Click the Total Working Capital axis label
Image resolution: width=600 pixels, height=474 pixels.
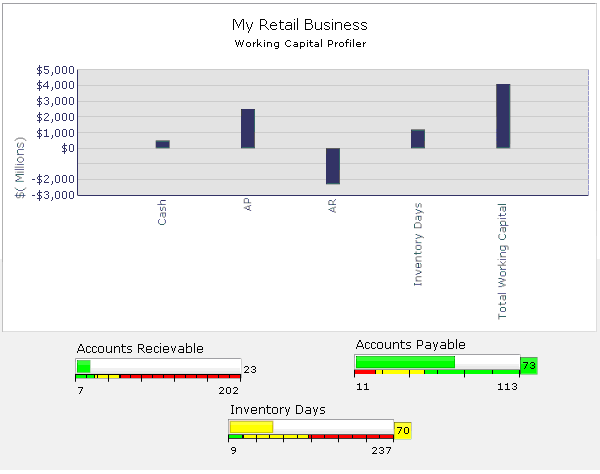[x=503, y=261]
